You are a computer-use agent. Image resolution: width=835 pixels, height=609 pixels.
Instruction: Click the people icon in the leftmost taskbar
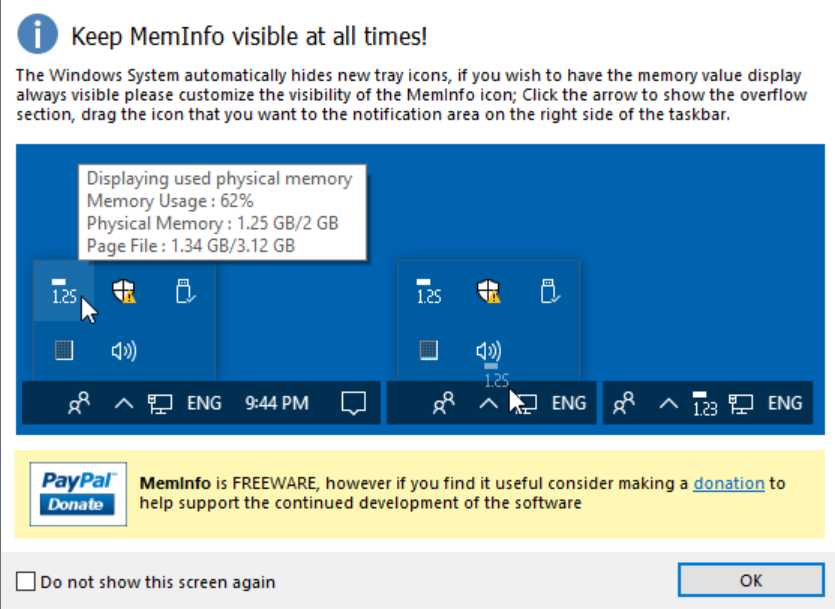[79, 403]
